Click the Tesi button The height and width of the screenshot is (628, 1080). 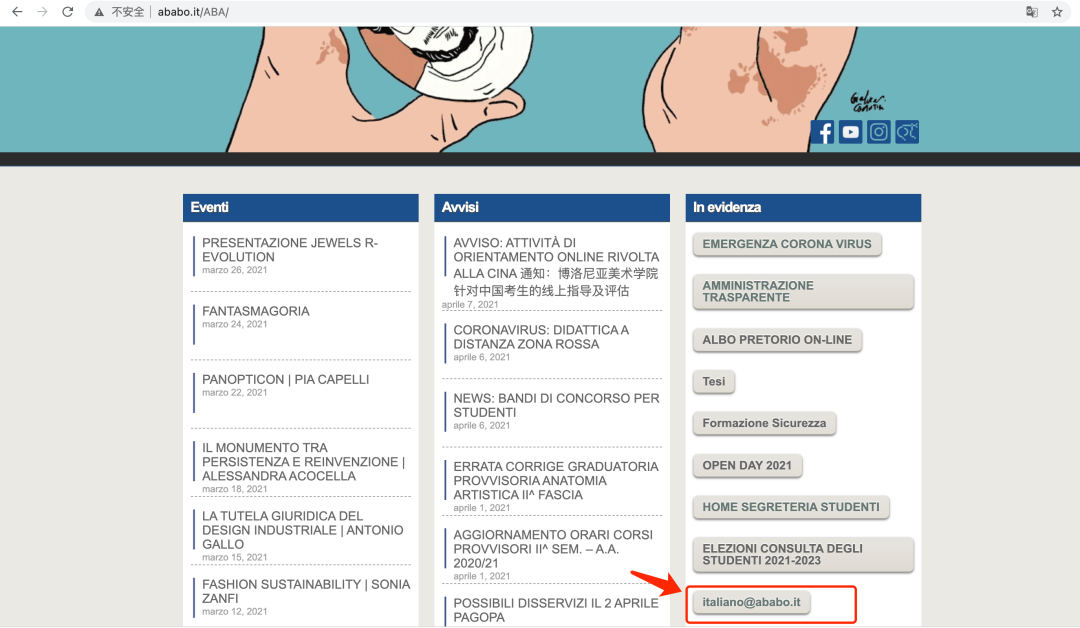click(x=714, y=381)
